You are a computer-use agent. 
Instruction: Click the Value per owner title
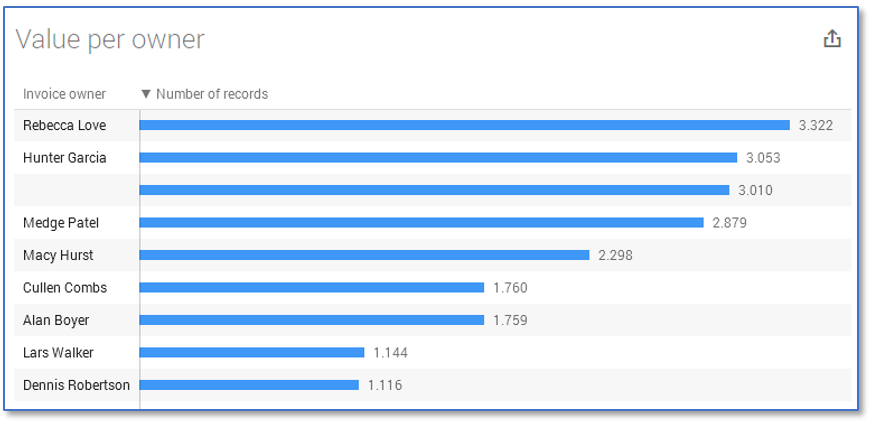(x=110, y=39)
